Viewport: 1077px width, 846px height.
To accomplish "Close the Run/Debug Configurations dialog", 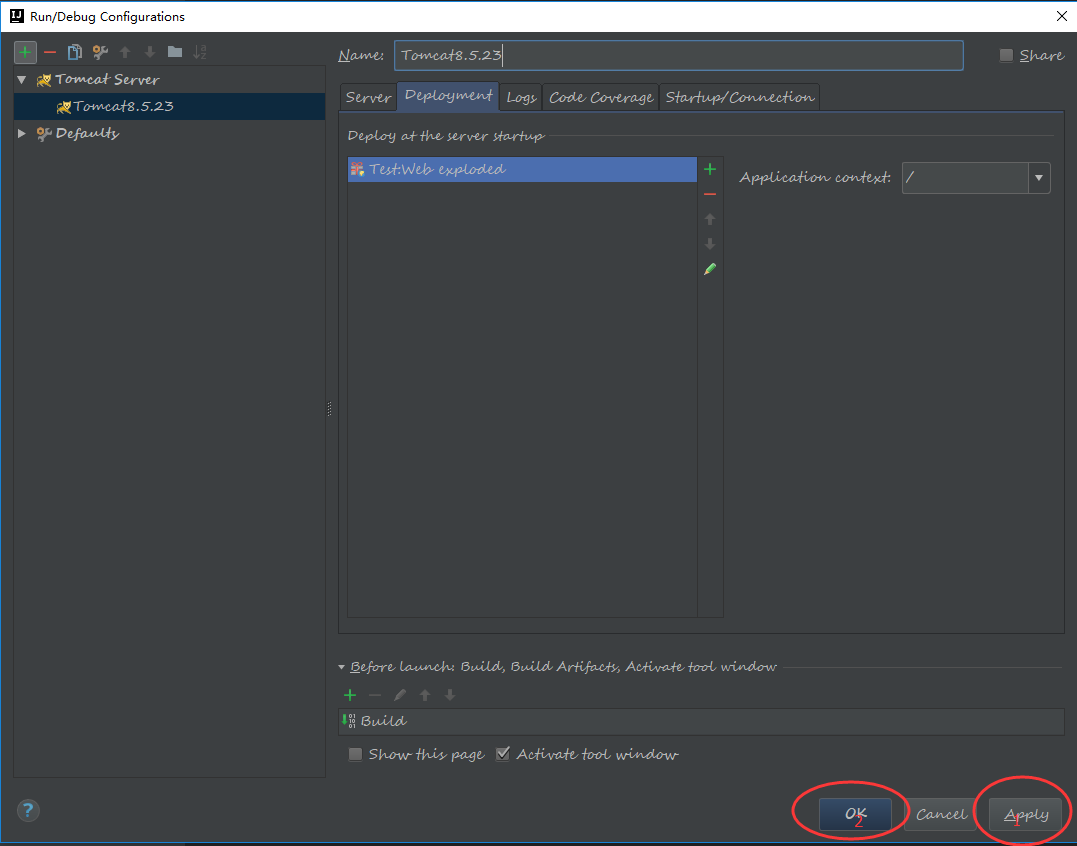I will click(1061, 16).
